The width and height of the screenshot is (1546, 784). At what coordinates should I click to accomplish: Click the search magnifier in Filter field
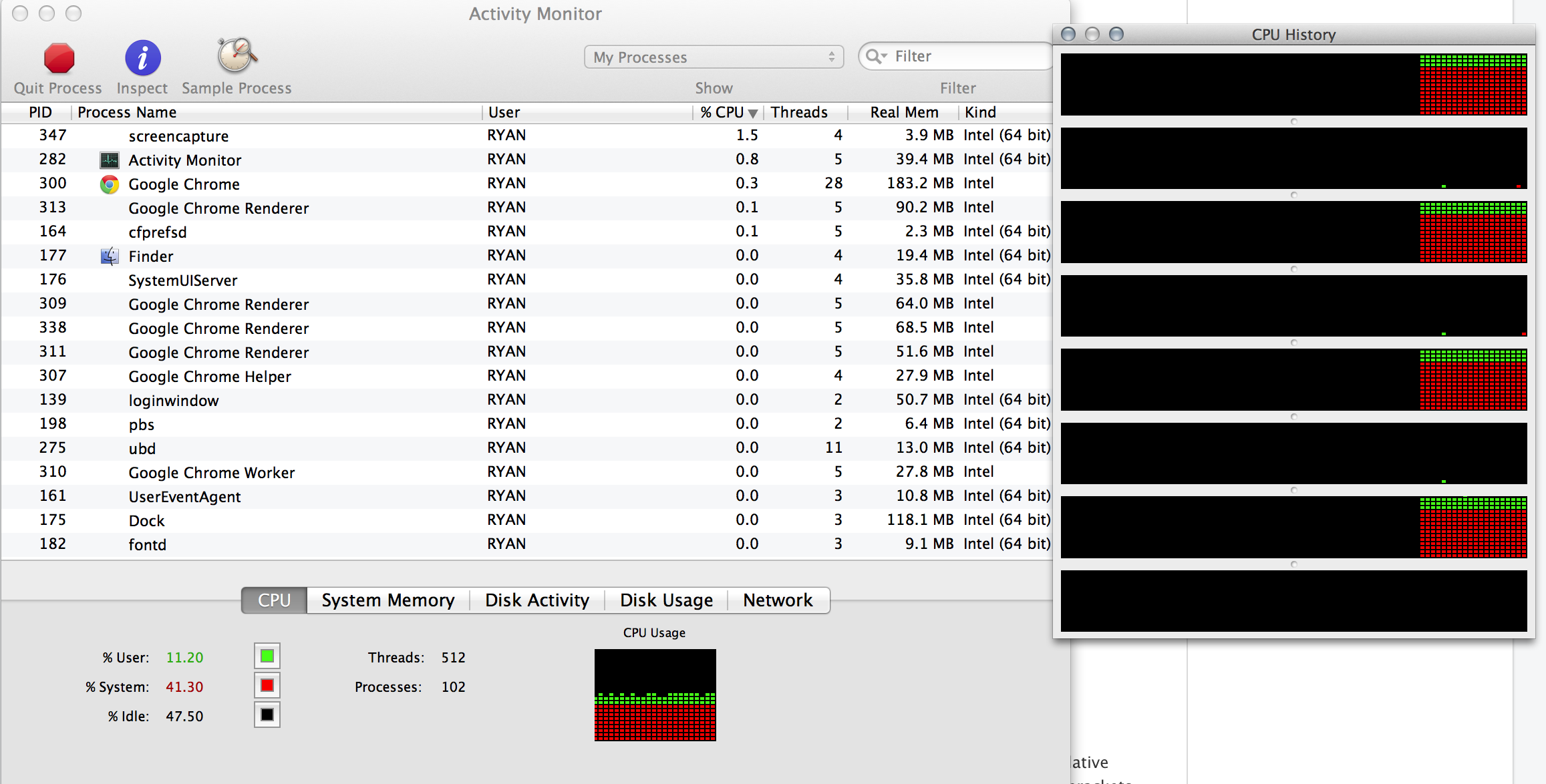pos(875,57)
